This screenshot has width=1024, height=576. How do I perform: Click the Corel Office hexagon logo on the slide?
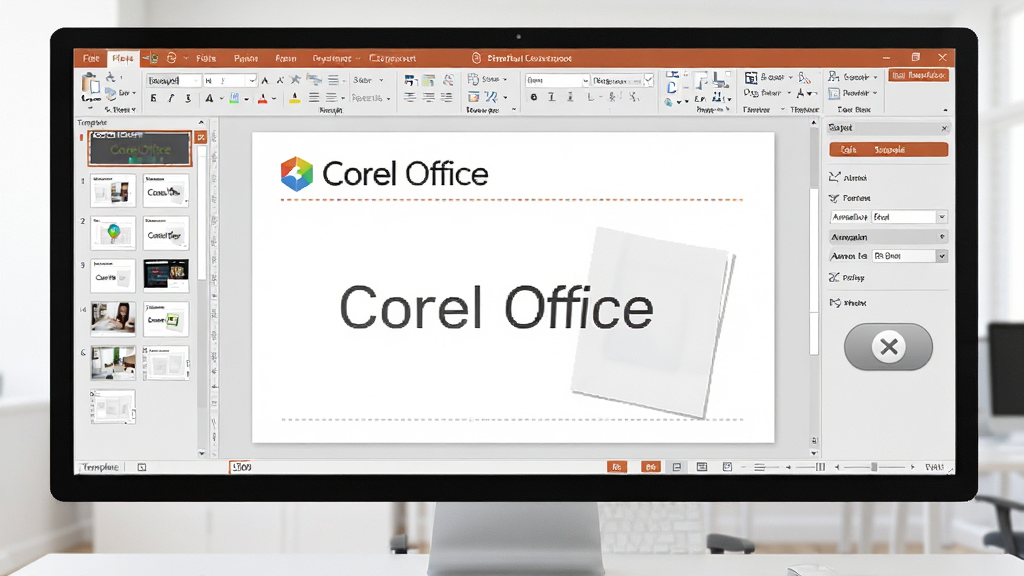[x=296, y=174]
